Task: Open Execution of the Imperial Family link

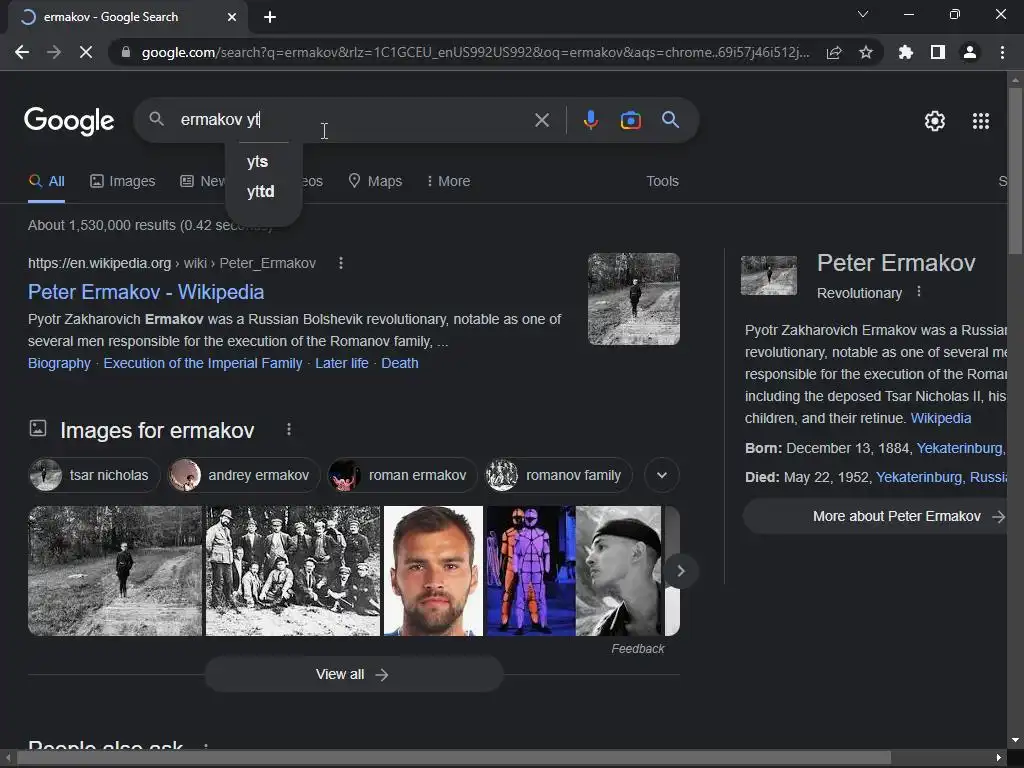Action: coord(203,363)
